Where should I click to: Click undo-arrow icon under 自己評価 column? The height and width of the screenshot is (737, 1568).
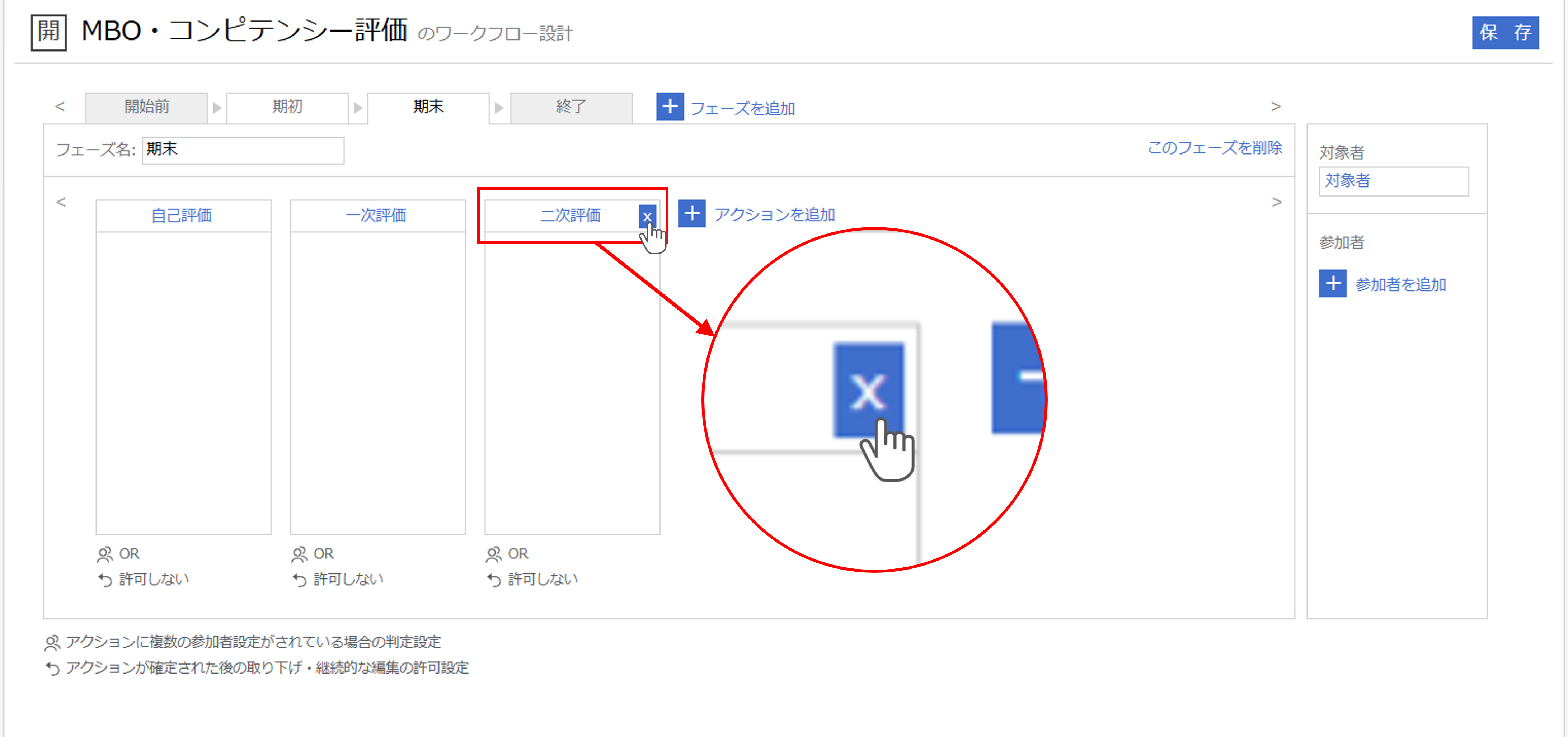pos(105,580)
